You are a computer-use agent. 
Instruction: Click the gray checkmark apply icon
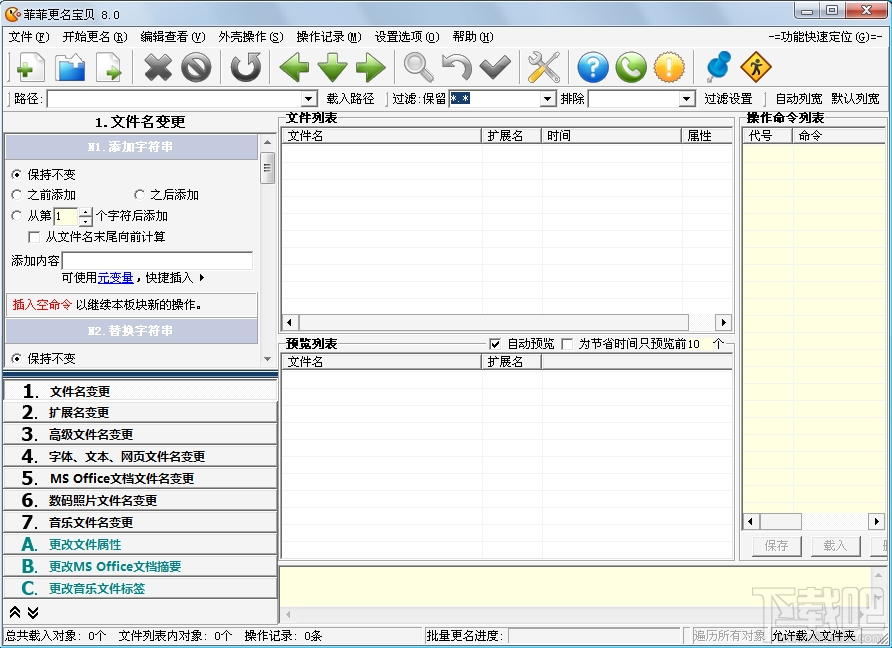click(x=495, y=67)
